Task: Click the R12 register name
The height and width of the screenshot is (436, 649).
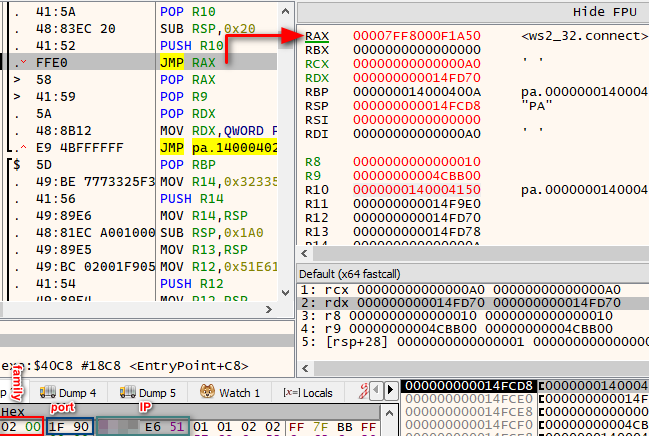Action: click(x=317, y=218)
